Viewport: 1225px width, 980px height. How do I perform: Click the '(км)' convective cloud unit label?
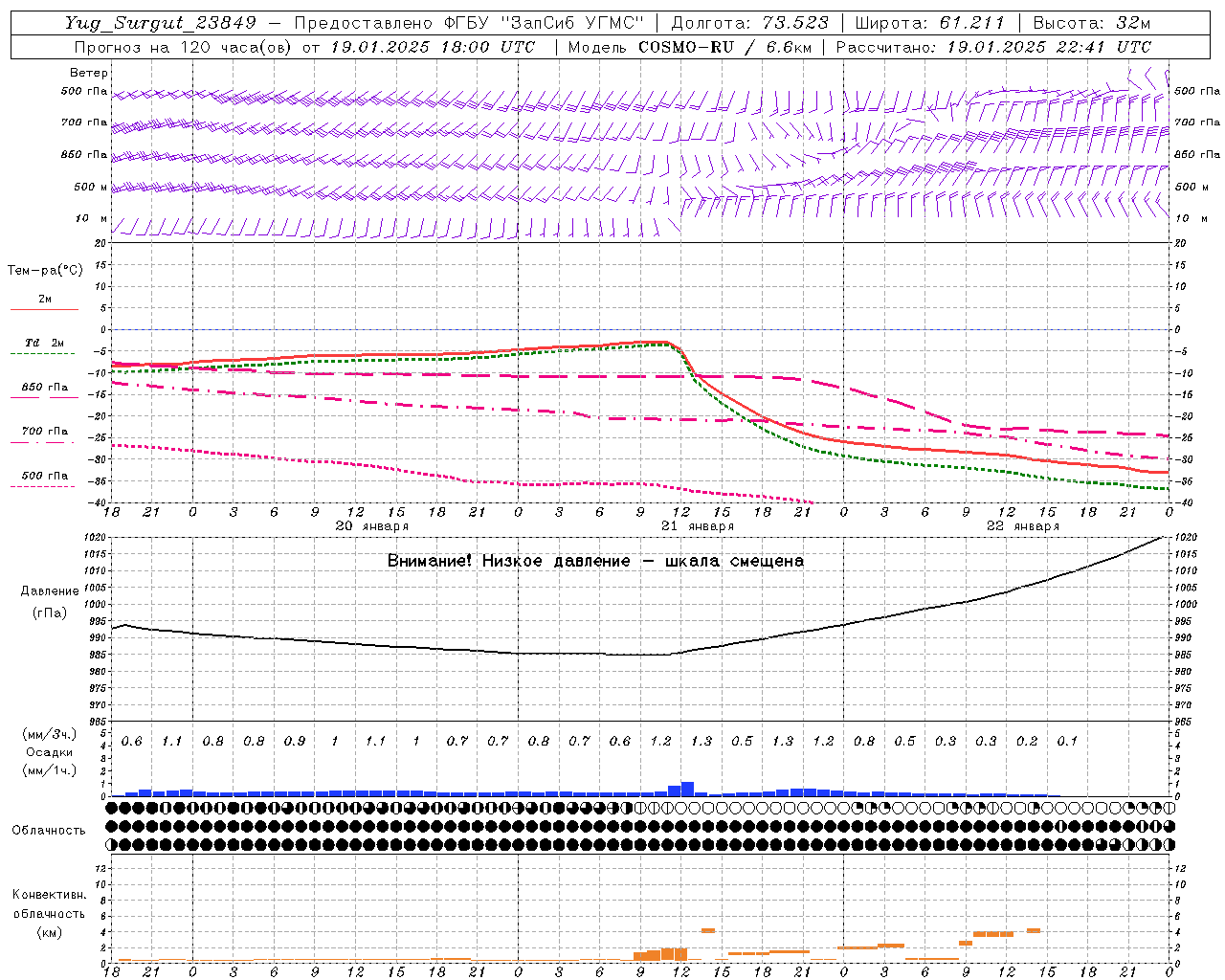pyautogui.click(x=49, y=932)
